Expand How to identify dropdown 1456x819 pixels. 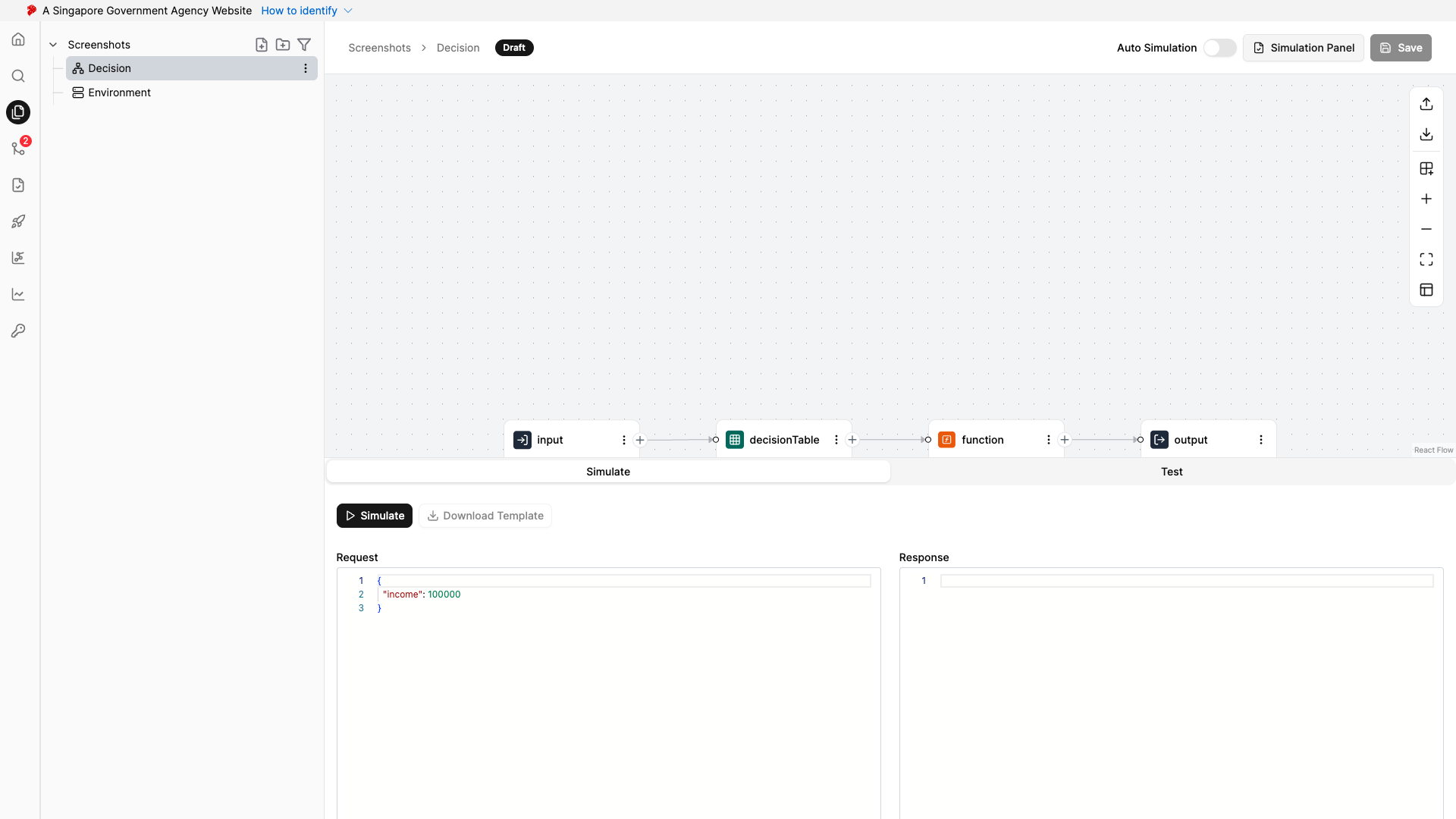tap(307, 11)
